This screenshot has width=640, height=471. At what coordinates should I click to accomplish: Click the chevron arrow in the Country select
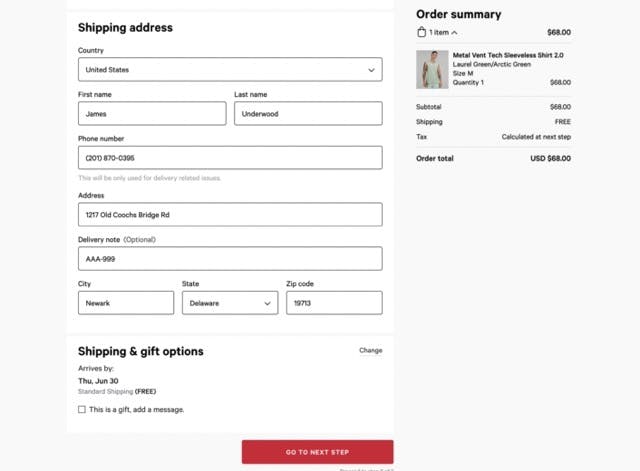(371, 70)
